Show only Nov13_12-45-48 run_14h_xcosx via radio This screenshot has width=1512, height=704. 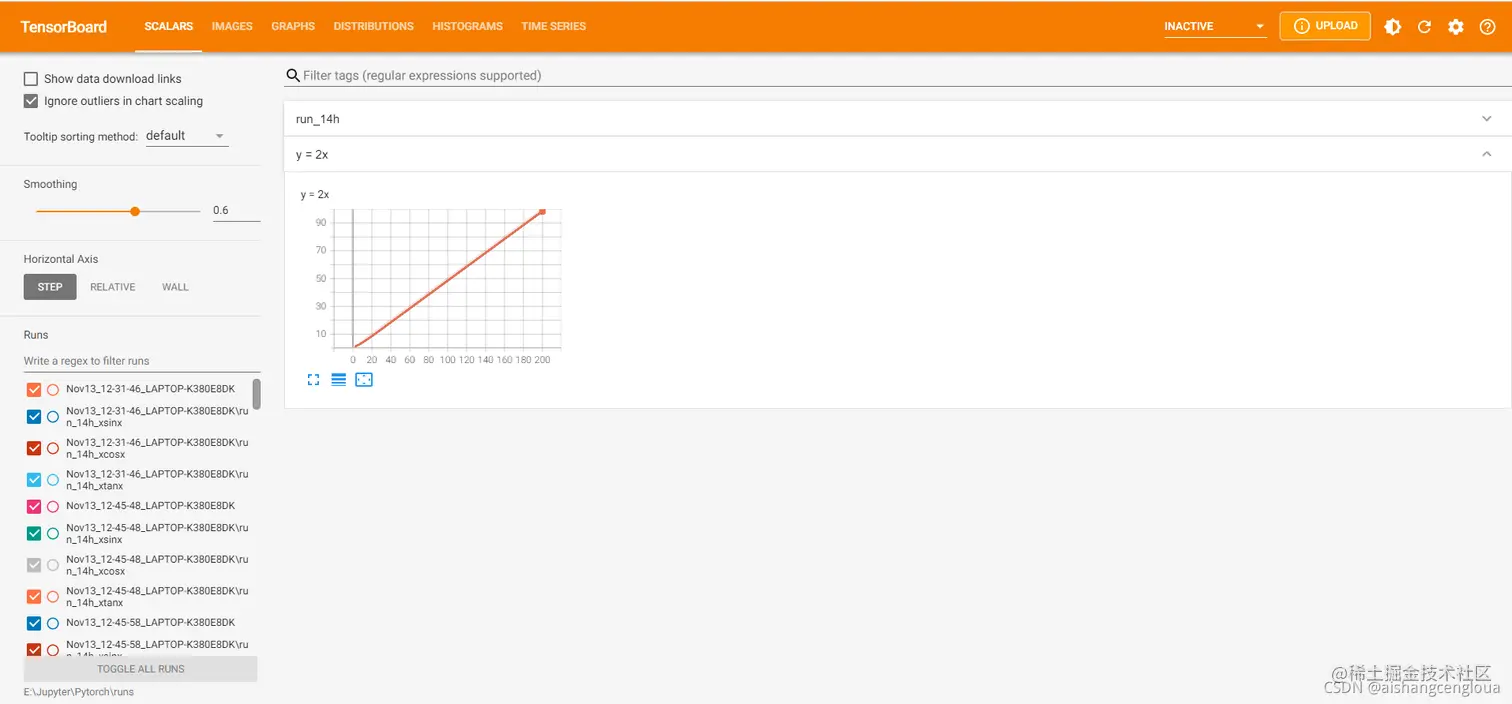tap(53, 565)
